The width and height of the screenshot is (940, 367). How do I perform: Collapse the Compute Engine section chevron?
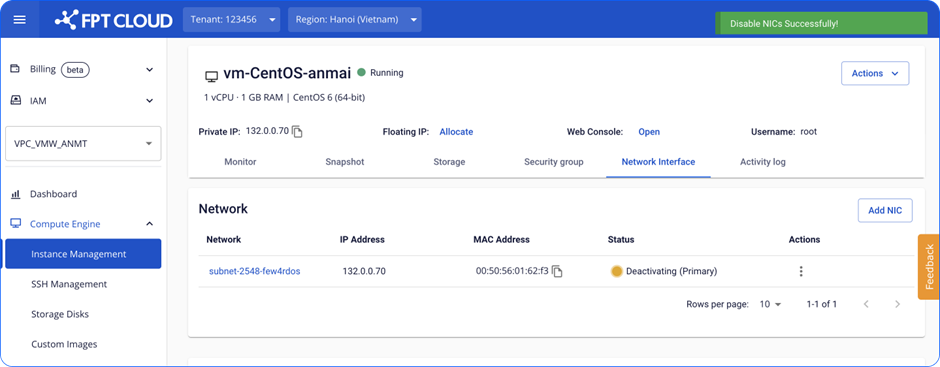[x=150, y=224]
